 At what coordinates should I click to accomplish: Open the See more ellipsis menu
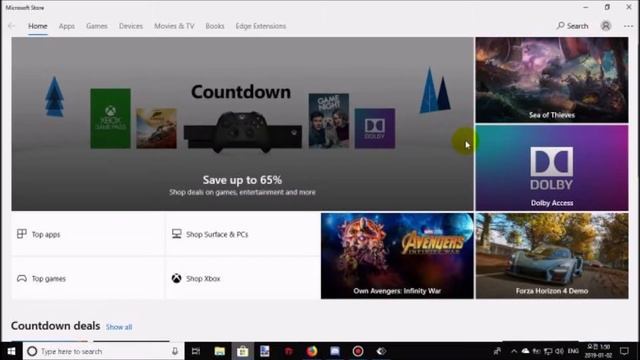click(628, 26)
